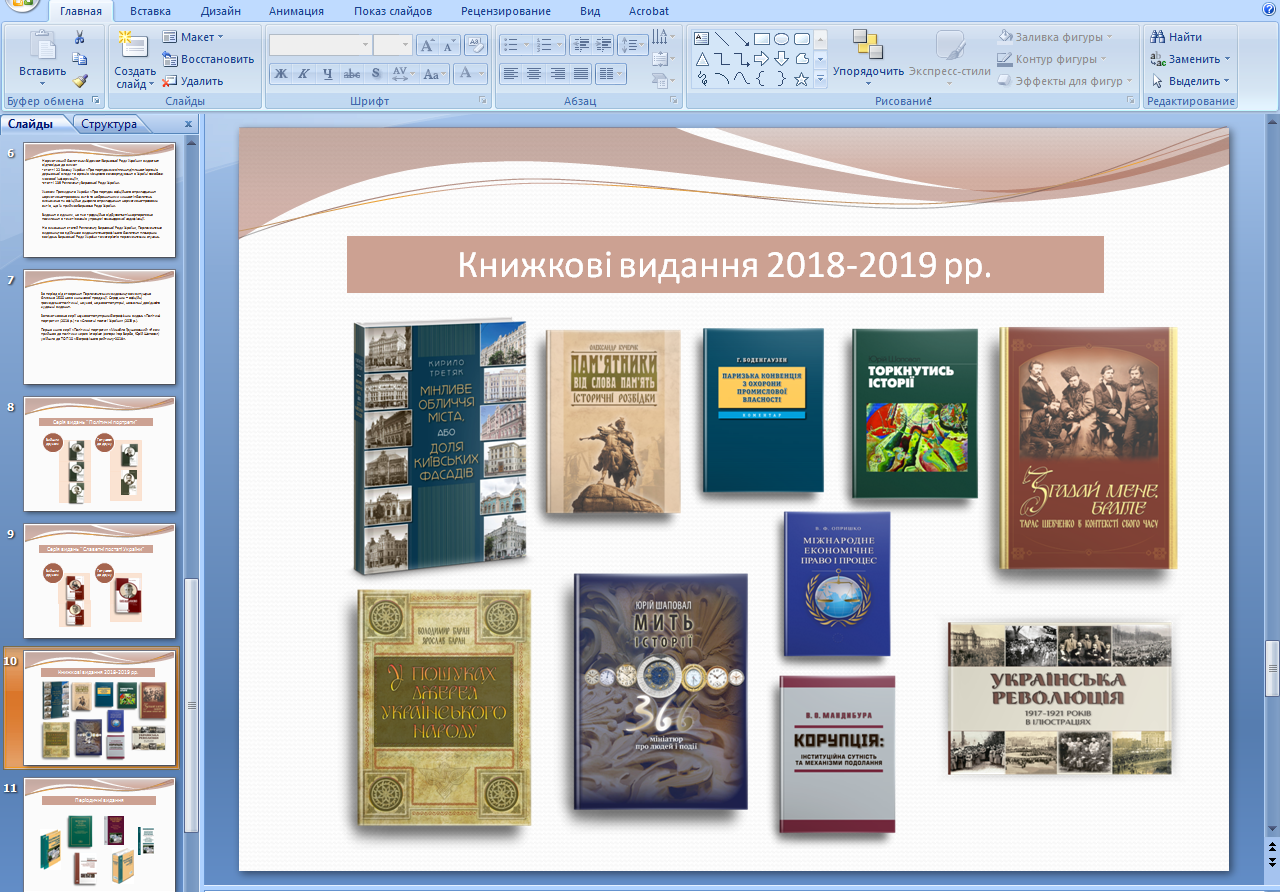Expand the shapes gallery More button
1280x892 pixels.
pos(820,80)
